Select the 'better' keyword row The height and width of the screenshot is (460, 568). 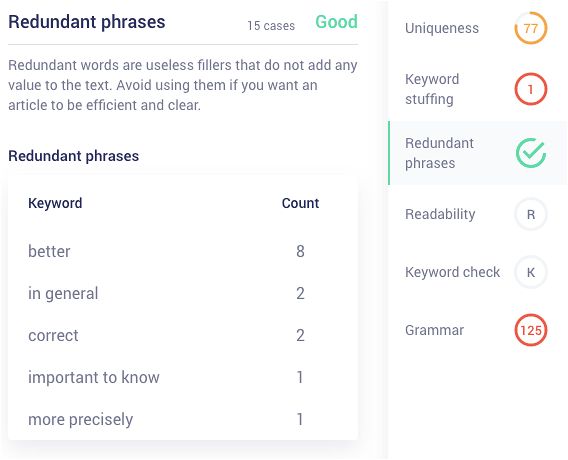pyautogui.click(x=183, y=251)
